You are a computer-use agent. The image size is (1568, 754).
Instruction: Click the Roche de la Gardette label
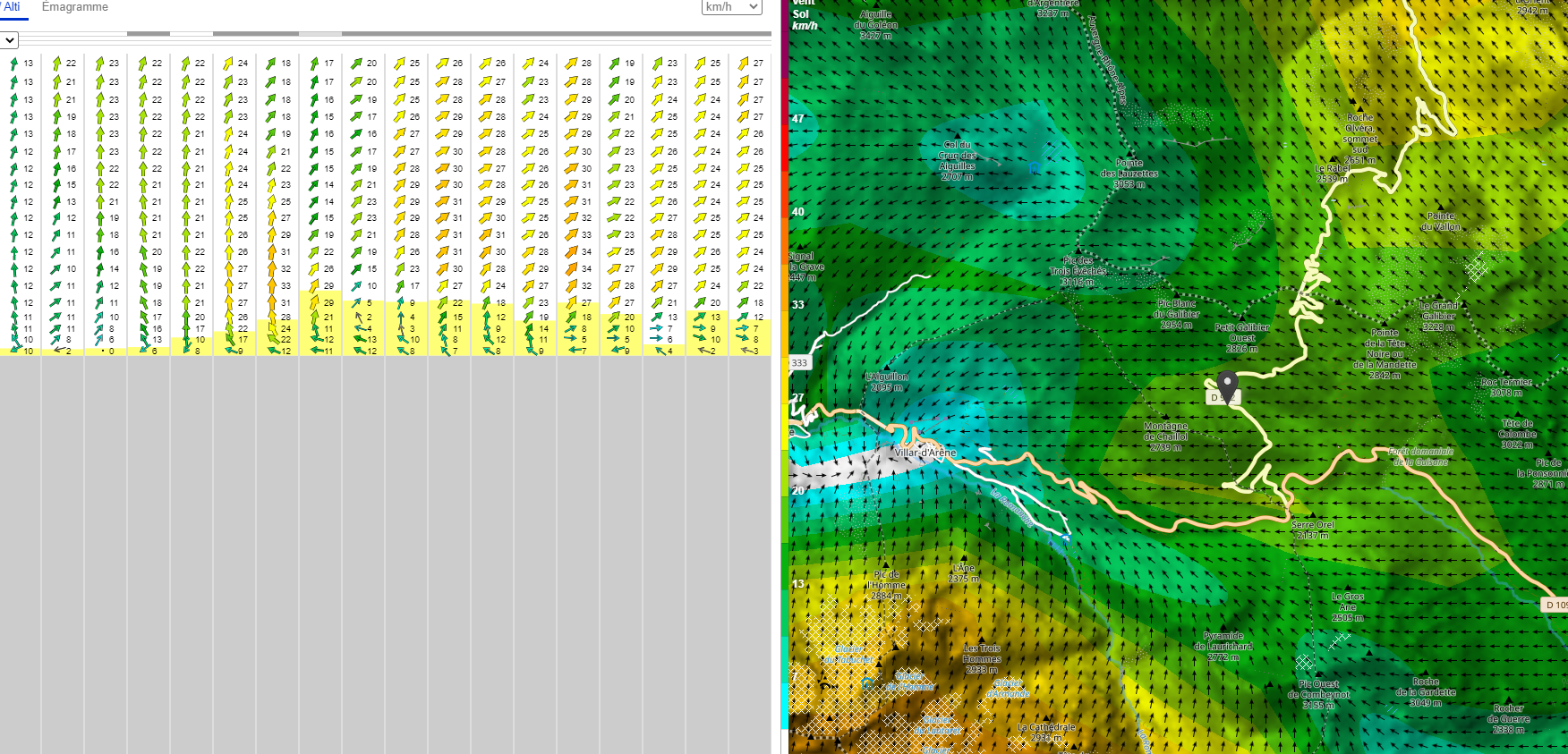1426,692
